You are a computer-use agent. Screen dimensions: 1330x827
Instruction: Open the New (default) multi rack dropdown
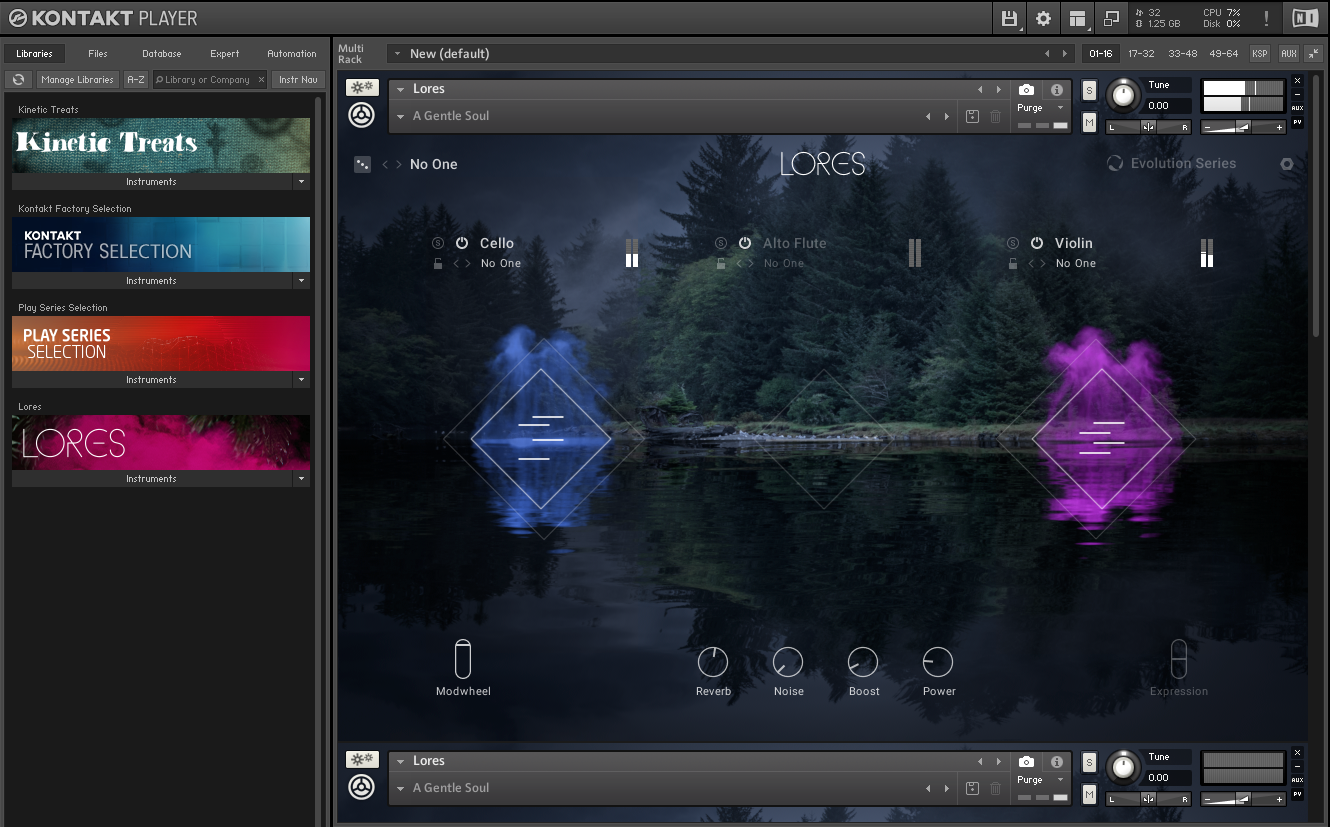click(397, 54)
